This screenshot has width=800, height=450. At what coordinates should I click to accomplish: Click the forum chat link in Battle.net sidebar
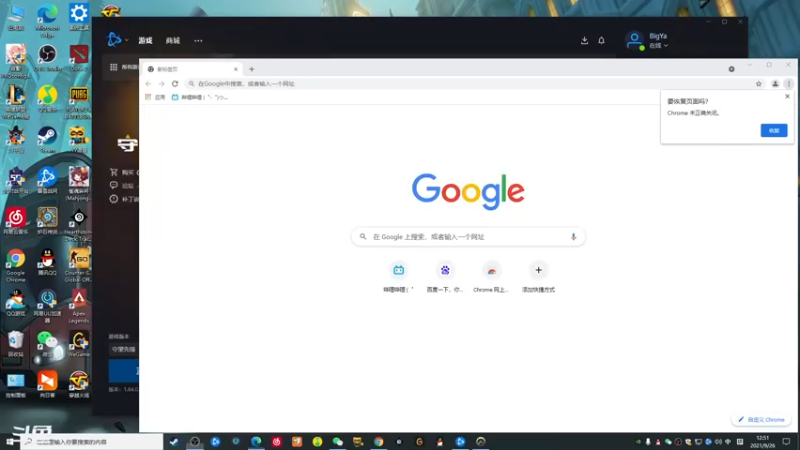tap(121, 186)
